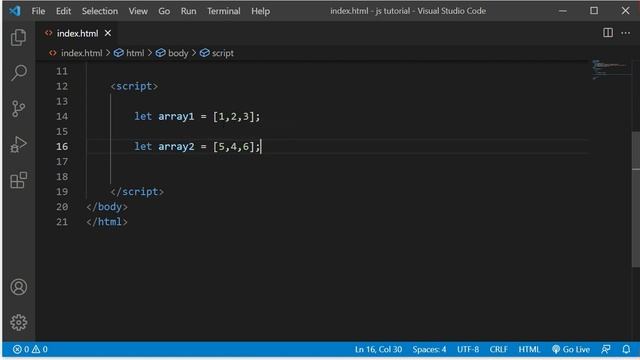
Task: Click line number 21 in gutter
Action: click(62, 222)
